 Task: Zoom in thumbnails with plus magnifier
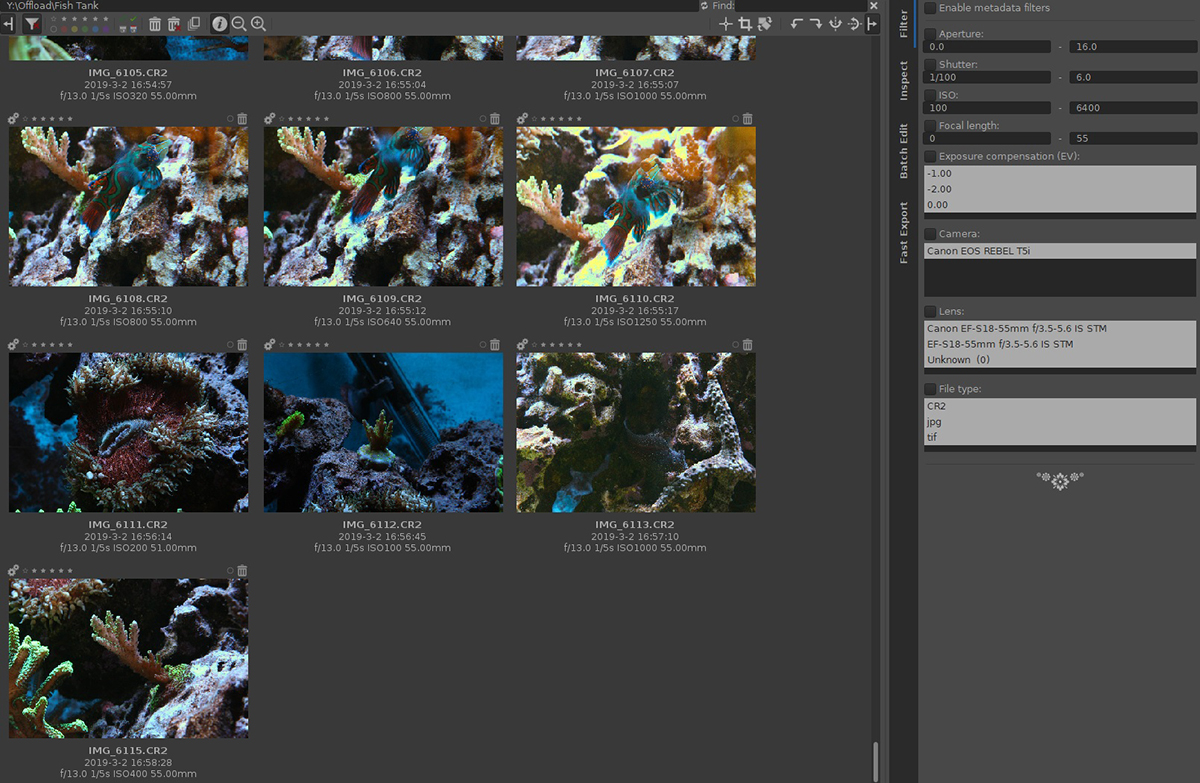(258, 24)
